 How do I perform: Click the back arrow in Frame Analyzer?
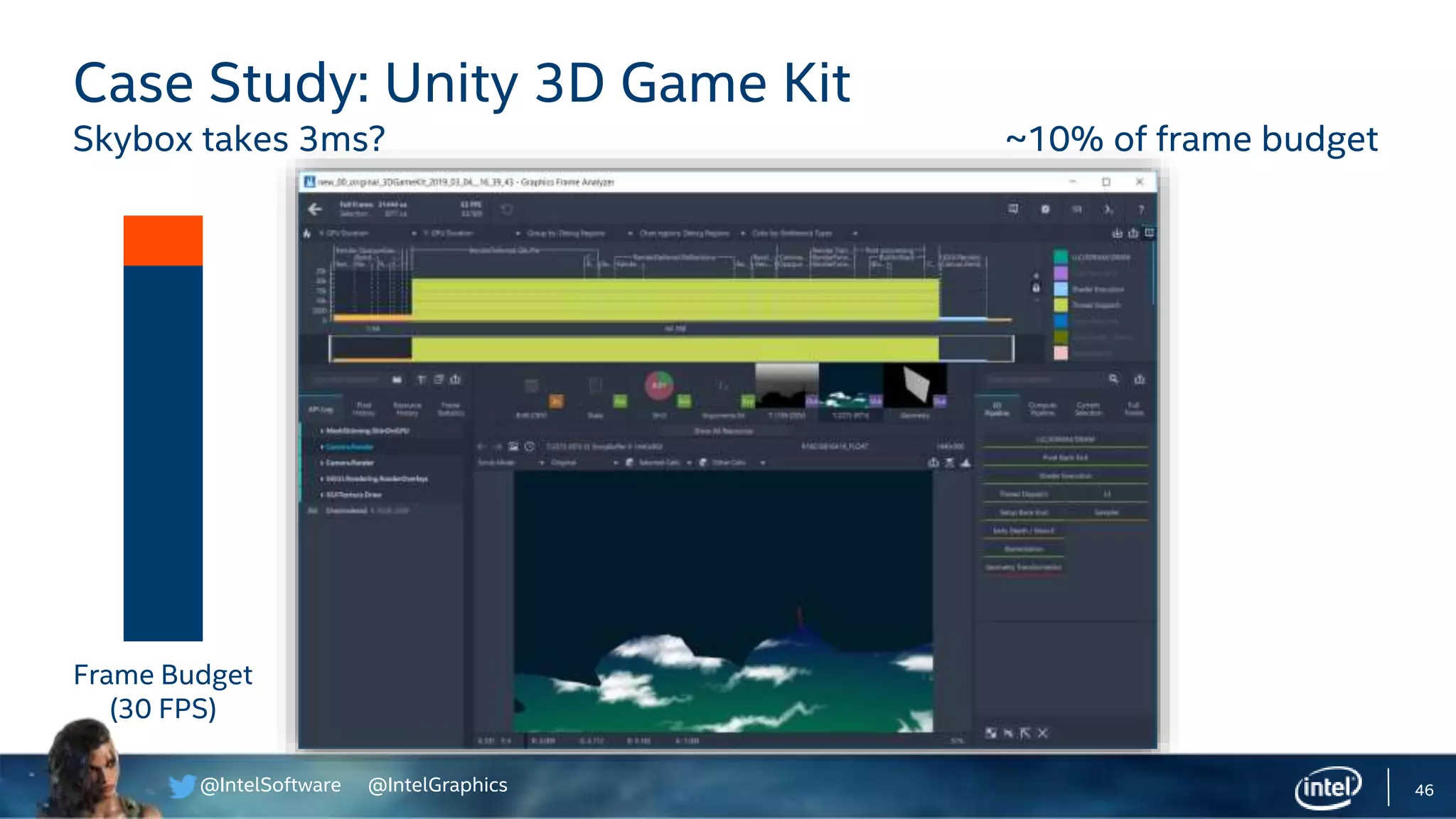(x=315, y=209)
